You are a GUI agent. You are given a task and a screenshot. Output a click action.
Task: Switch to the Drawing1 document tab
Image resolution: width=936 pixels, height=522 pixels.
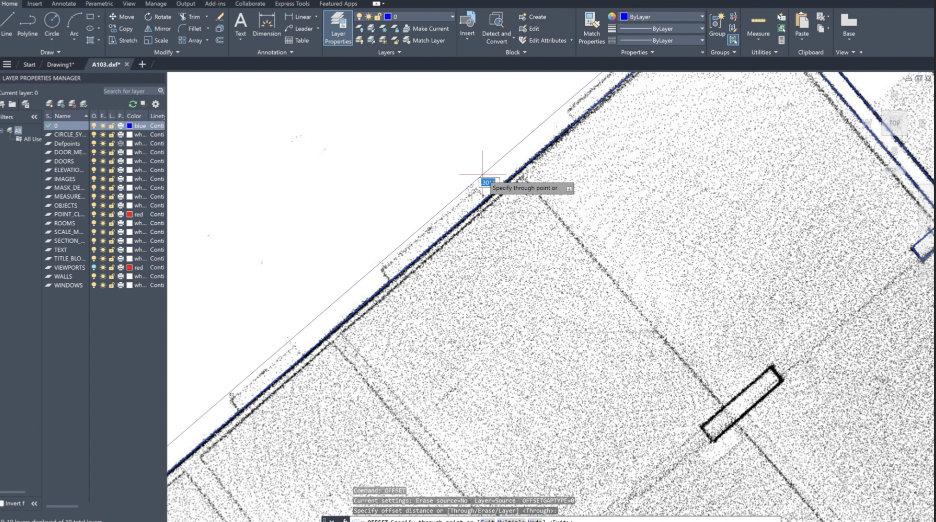pyautogui.click(x=60, y=64)
